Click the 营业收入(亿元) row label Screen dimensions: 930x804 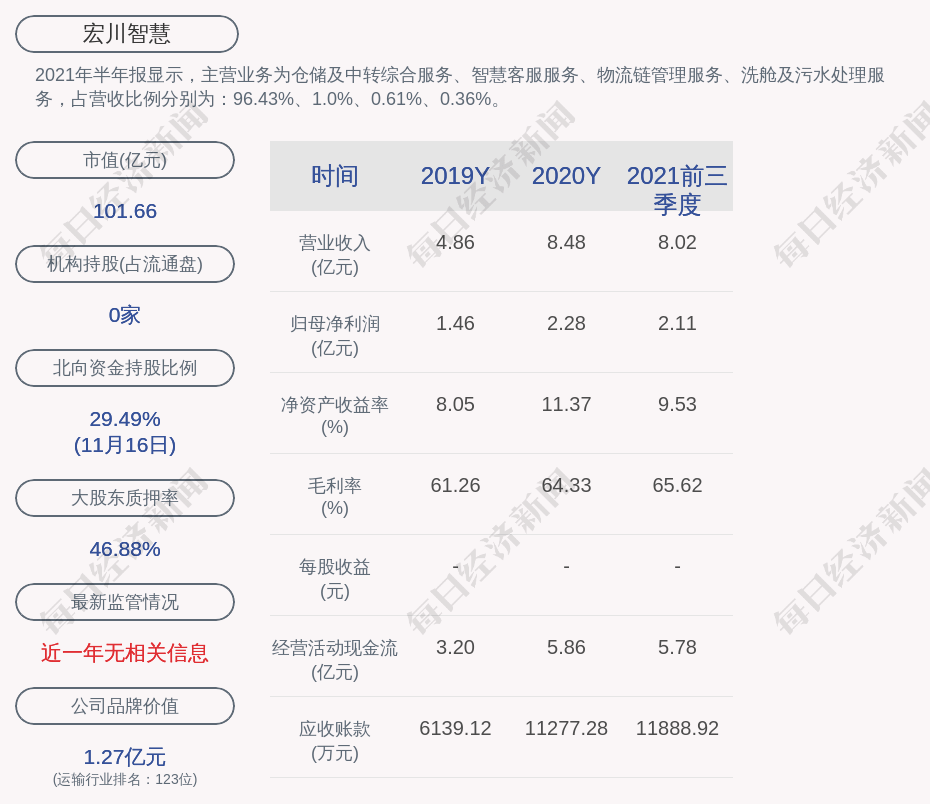click(335, 255)
